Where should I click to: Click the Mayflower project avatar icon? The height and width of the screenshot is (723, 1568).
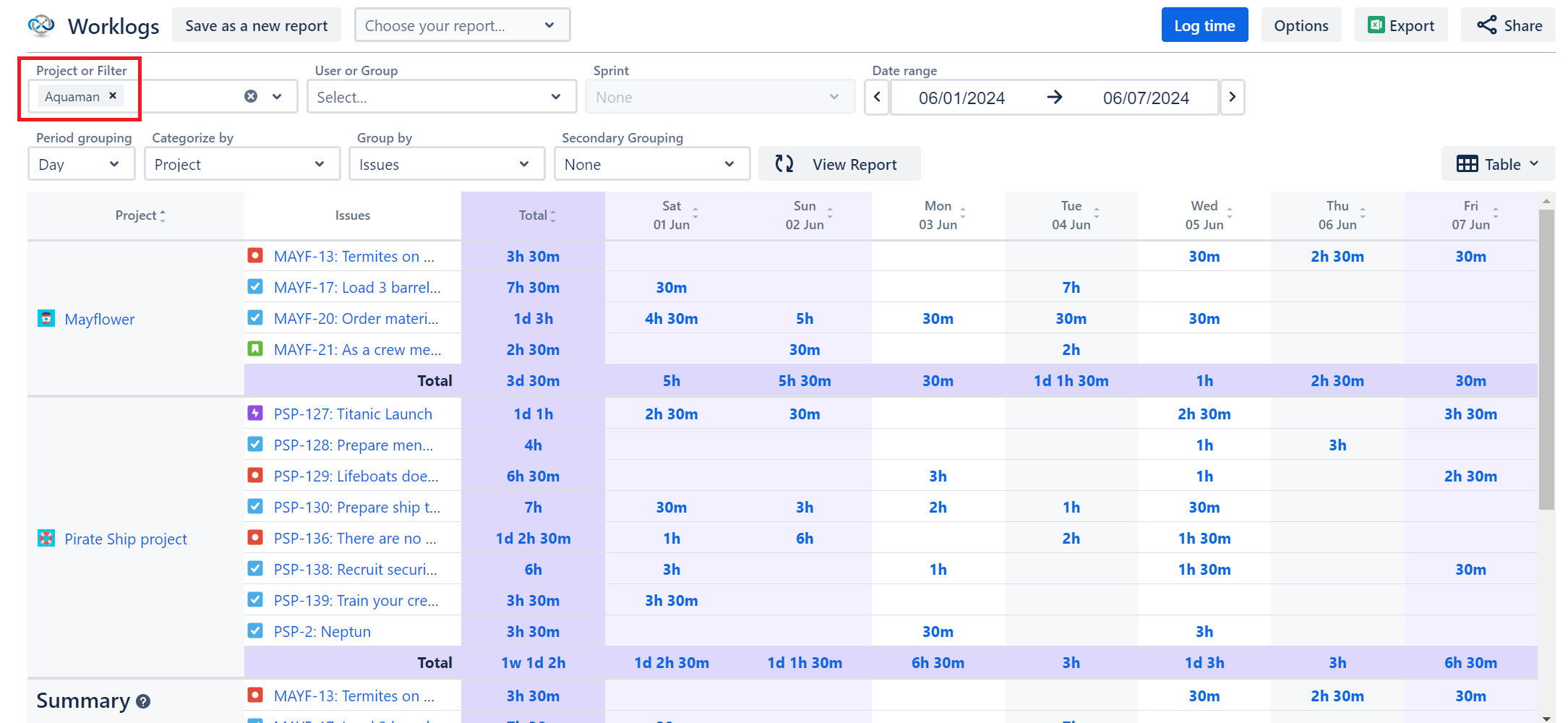pos(46,318)
